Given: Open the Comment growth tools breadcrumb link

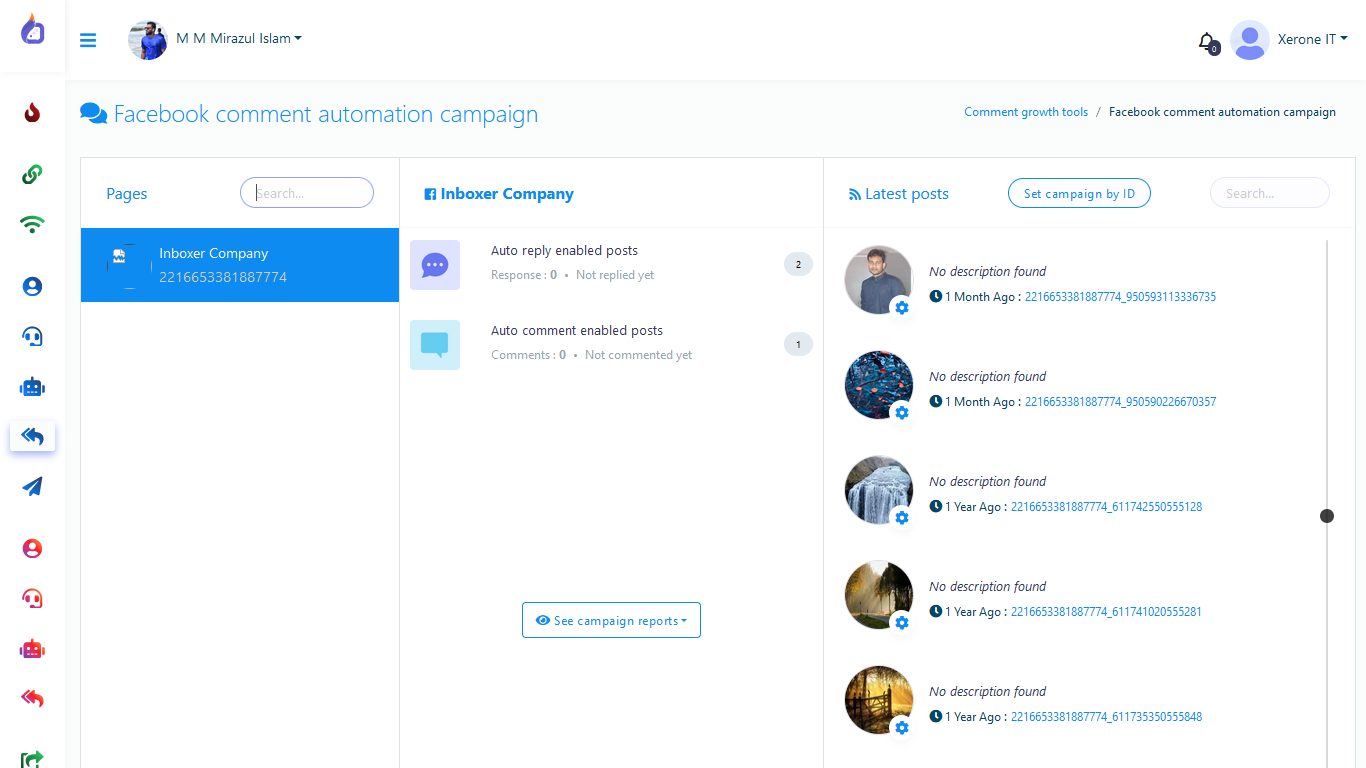Looking at the screenshot, I should [x=1026, y=112].
